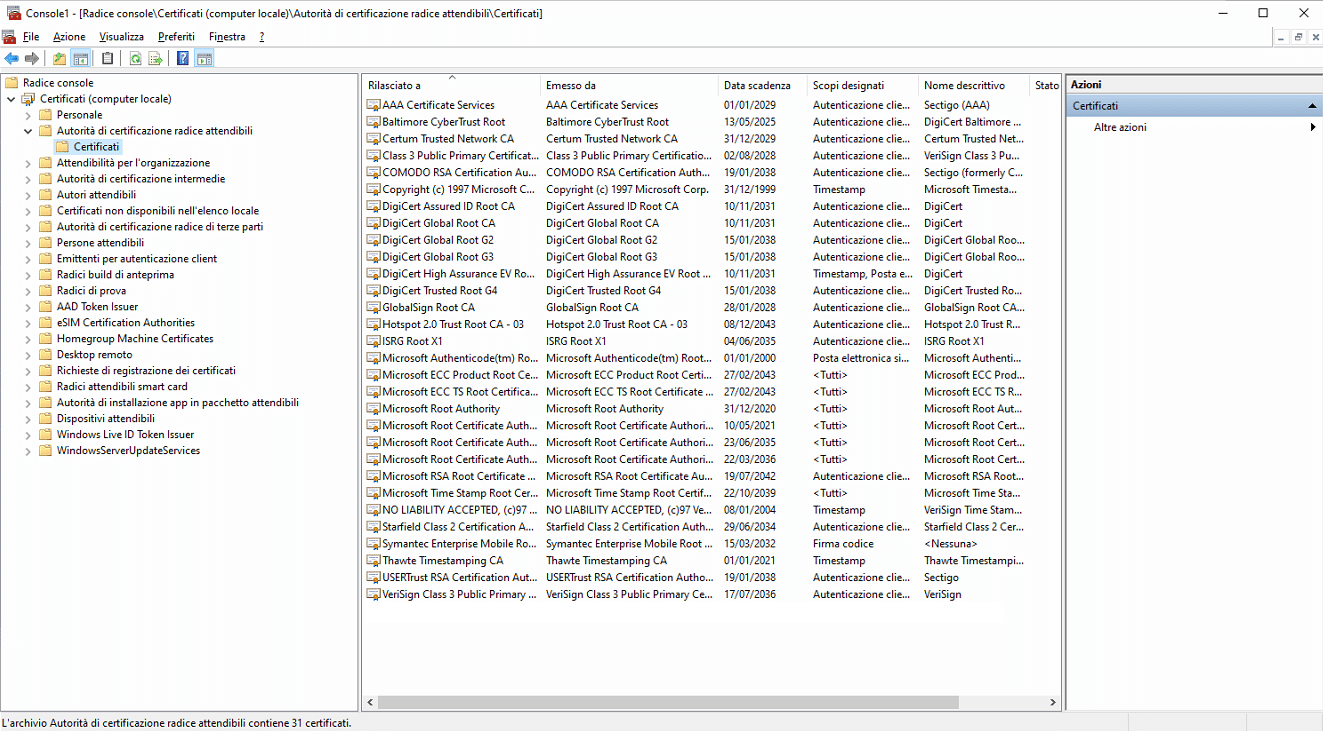Click the certificate icon of Thawte Timestamping CA
Image resolution: width=1323 pixels, height=732 pixels.
373,560
